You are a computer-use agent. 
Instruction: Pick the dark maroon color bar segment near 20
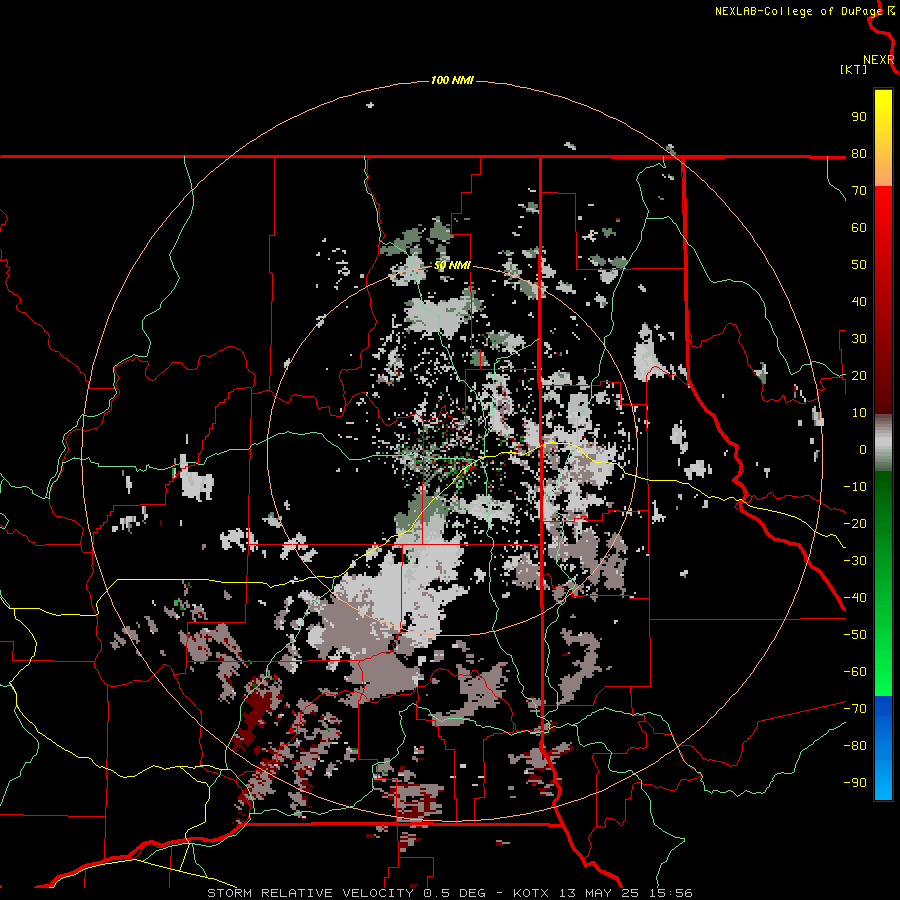883,376
